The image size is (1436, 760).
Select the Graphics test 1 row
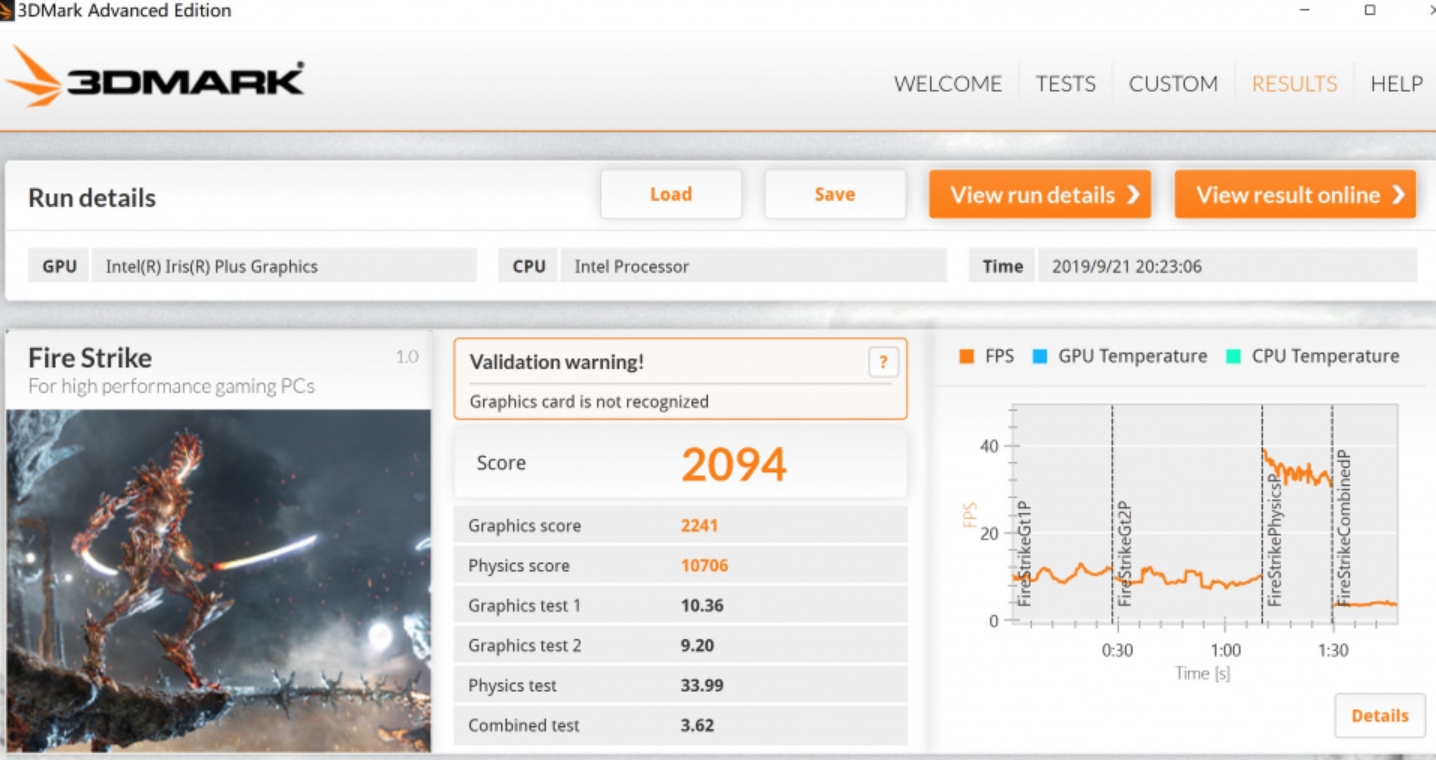681,605
